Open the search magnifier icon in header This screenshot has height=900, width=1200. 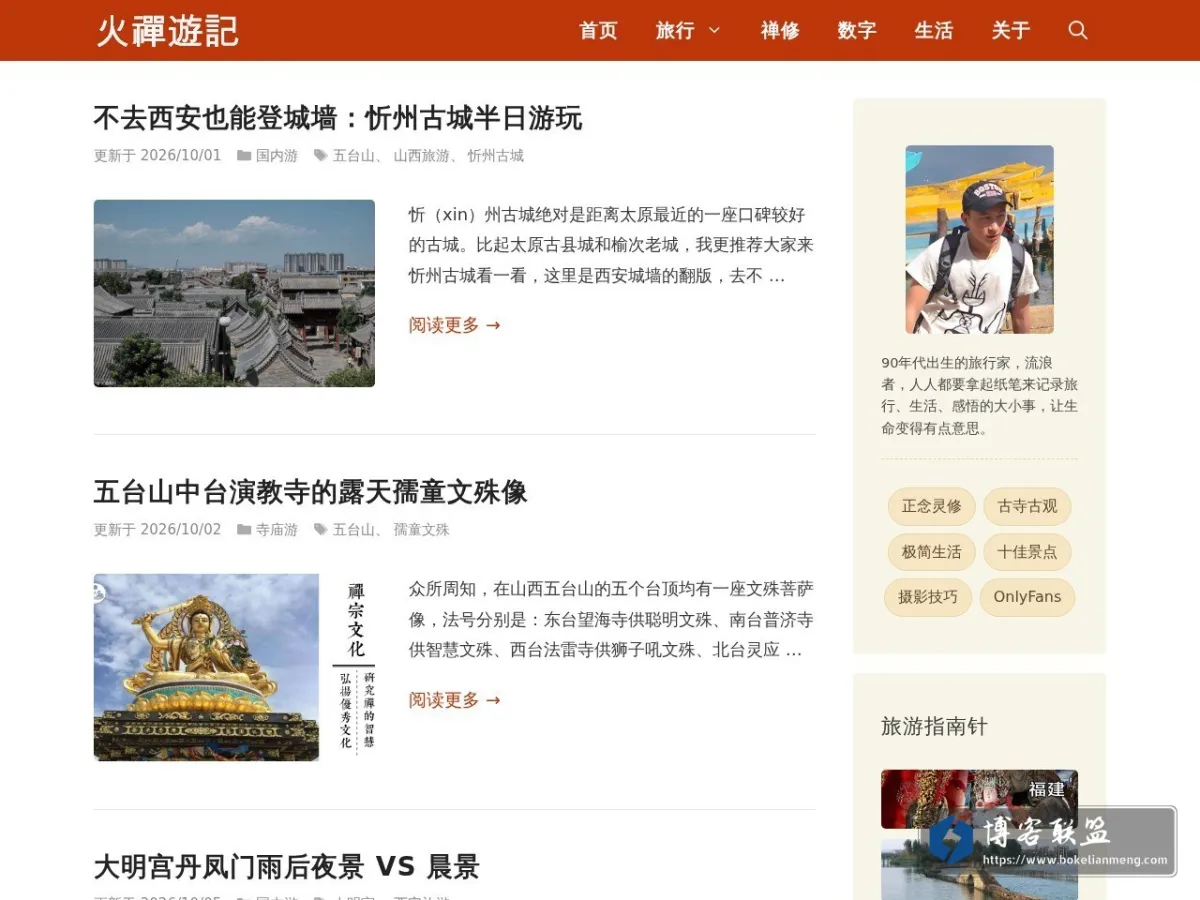coord(1077,30)
